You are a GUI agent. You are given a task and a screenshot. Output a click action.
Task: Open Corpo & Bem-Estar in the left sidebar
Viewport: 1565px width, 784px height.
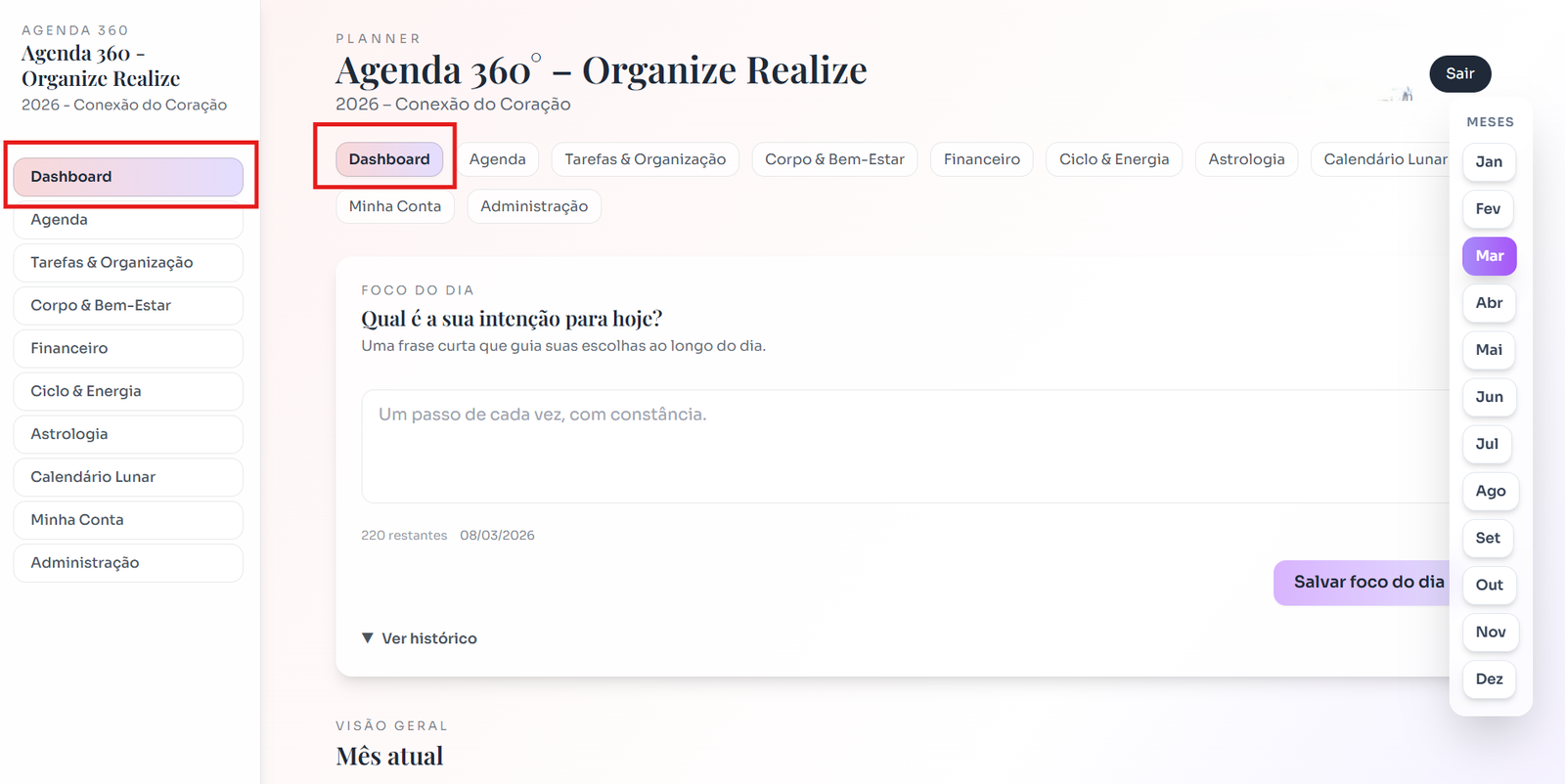click(128, 306)
